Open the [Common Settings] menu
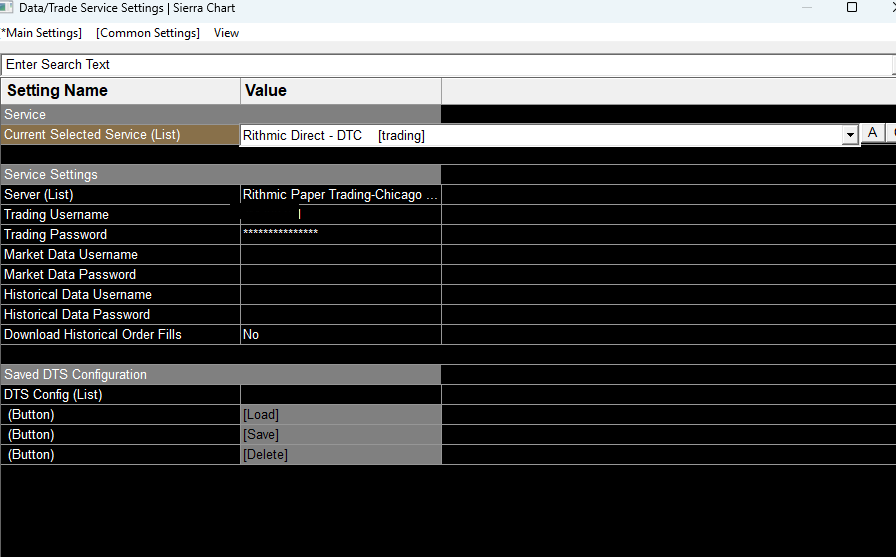The image size is (896, 557). [148, 33]
